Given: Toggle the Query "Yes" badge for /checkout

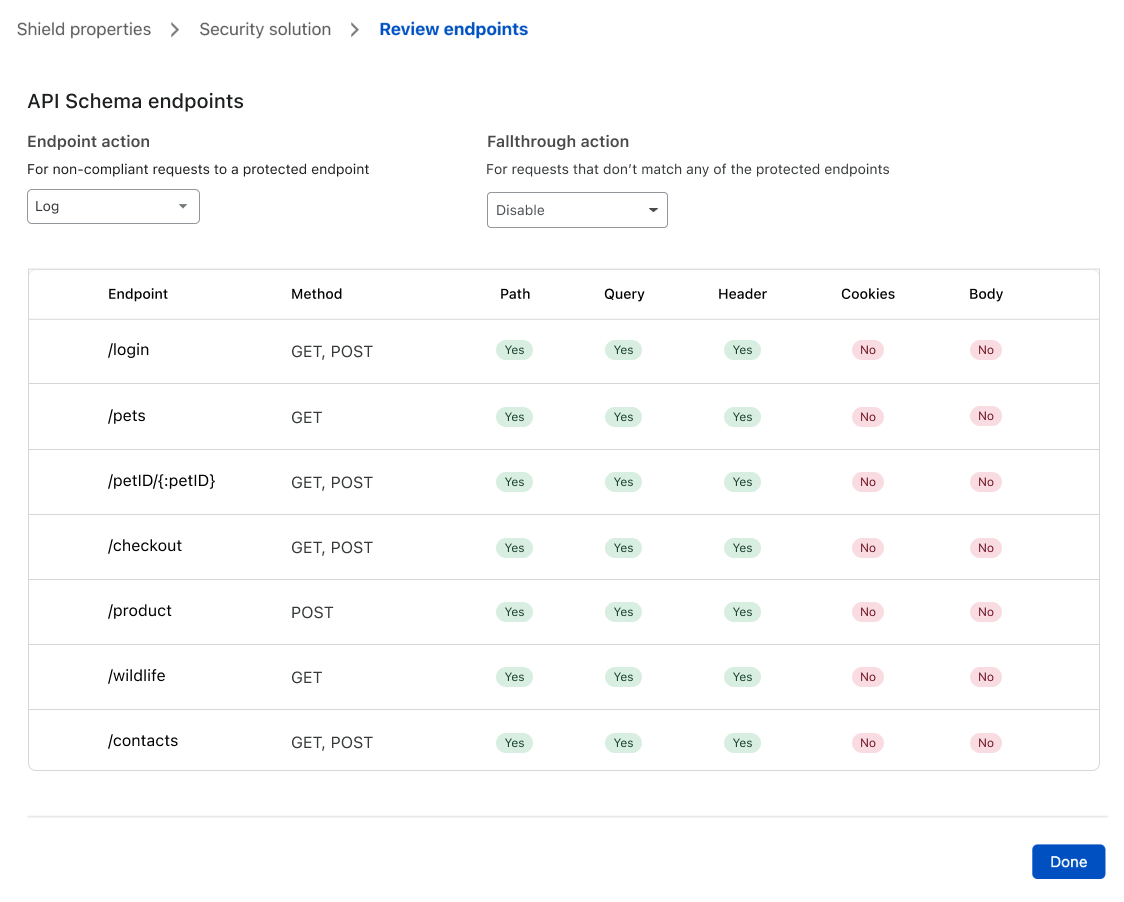Looking at the screenshot, I should tap(623, 547).
